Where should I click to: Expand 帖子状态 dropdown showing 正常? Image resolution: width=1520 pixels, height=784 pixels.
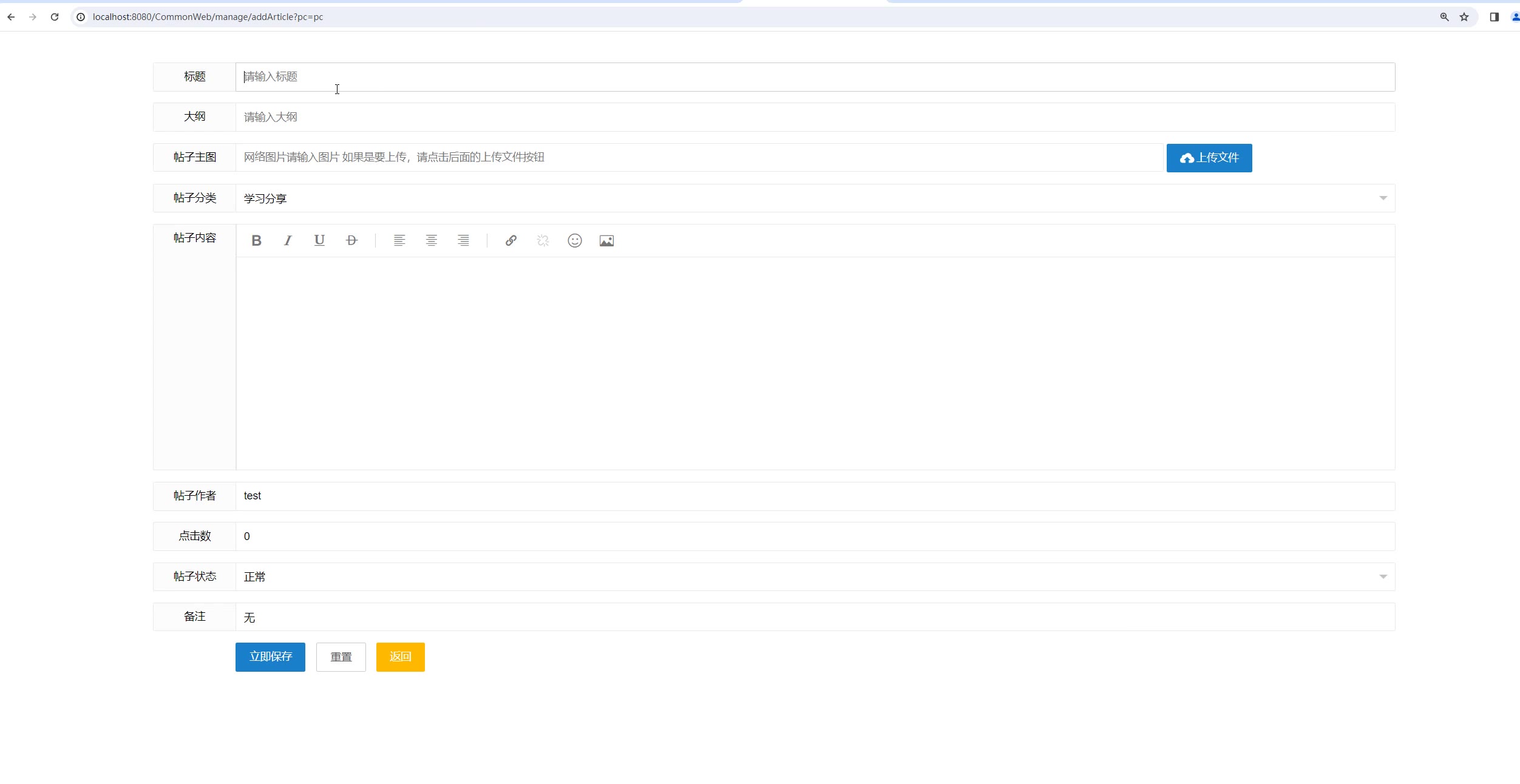[815, 576]
